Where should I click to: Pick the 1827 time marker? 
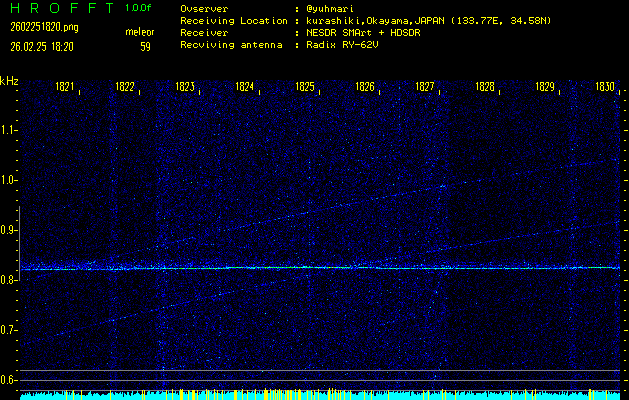pos(425,88)
